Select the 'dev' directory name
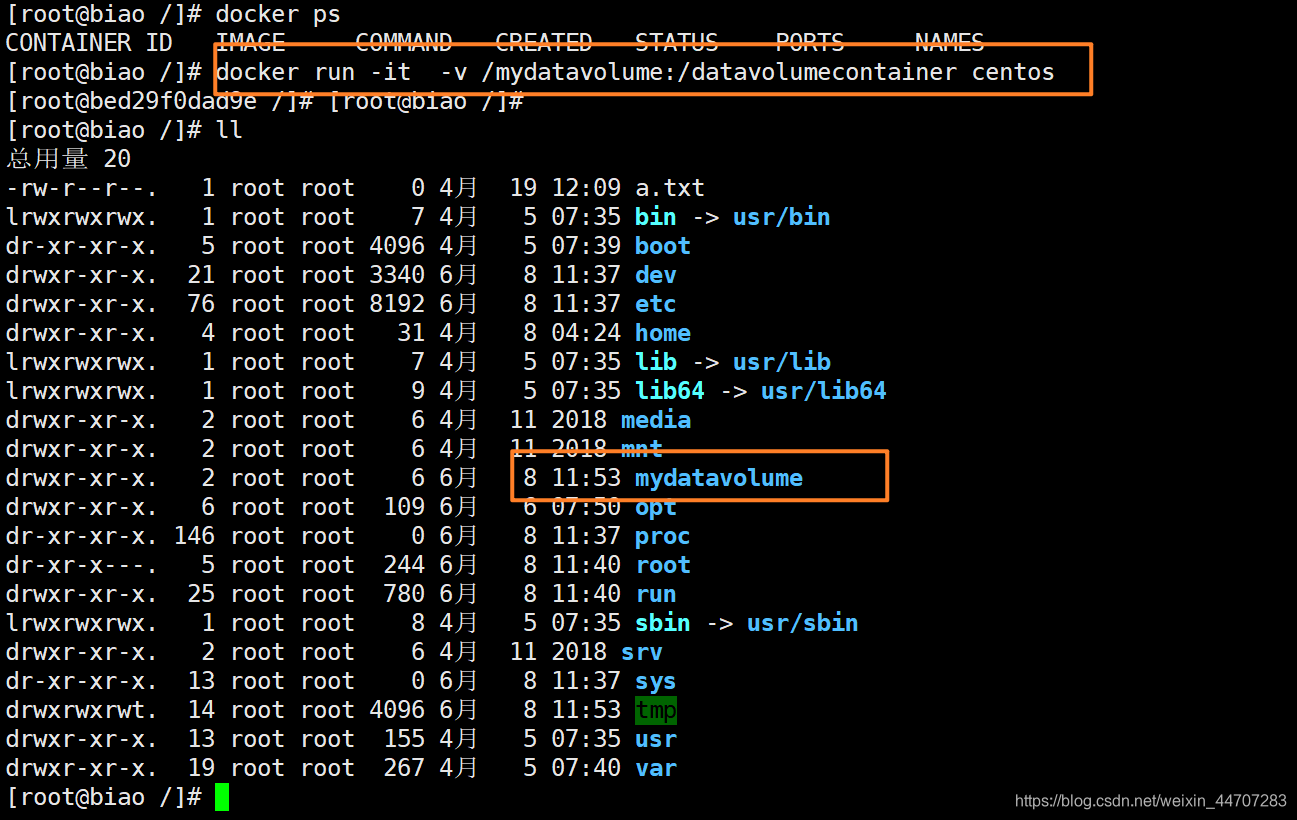The height and width of the screenshot is (820, 1297). click(656, 275)
